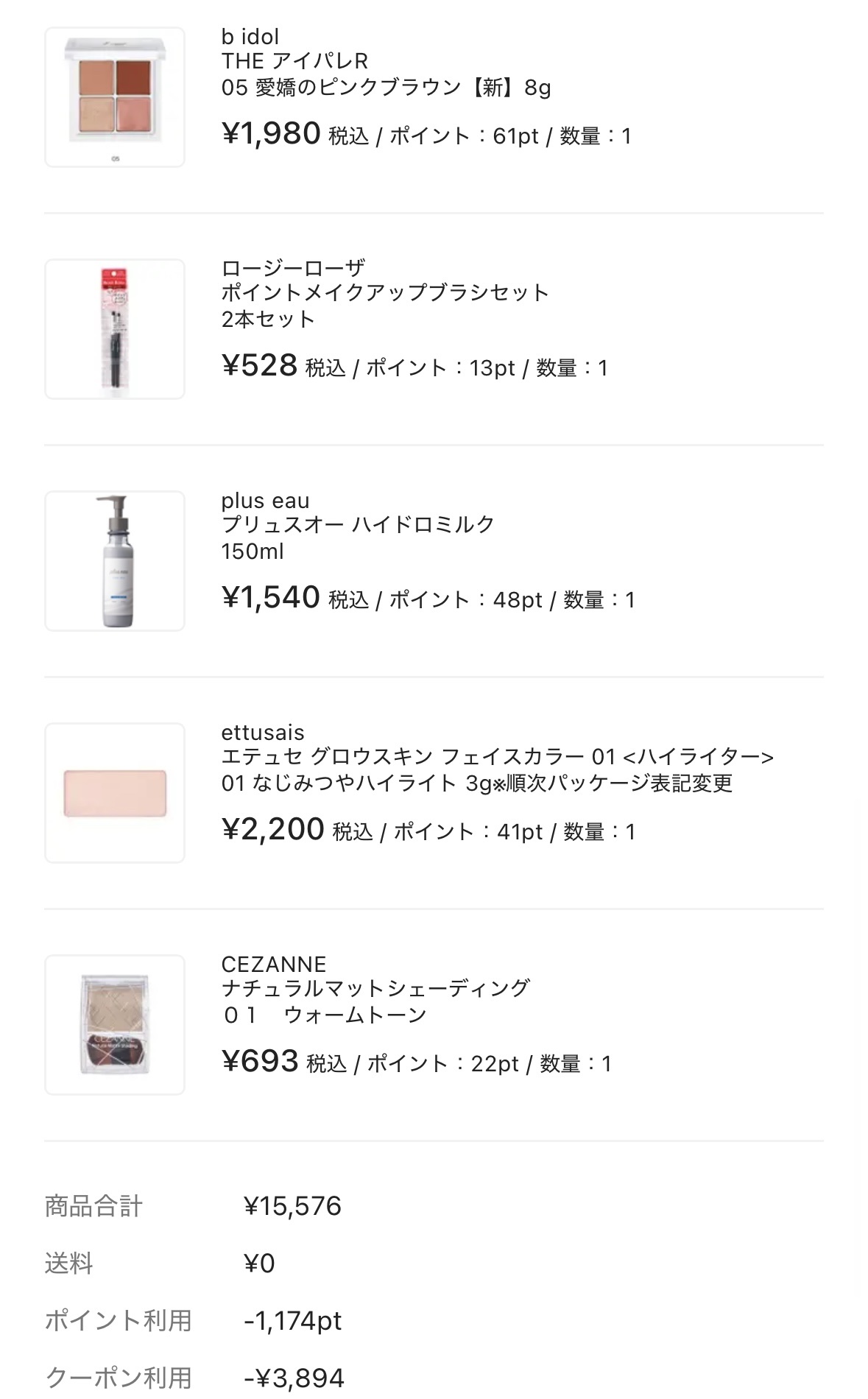Open the b idol eyeshadow palette thumbnail
This screenshot has width=868, height=1399.
[115, 97]
